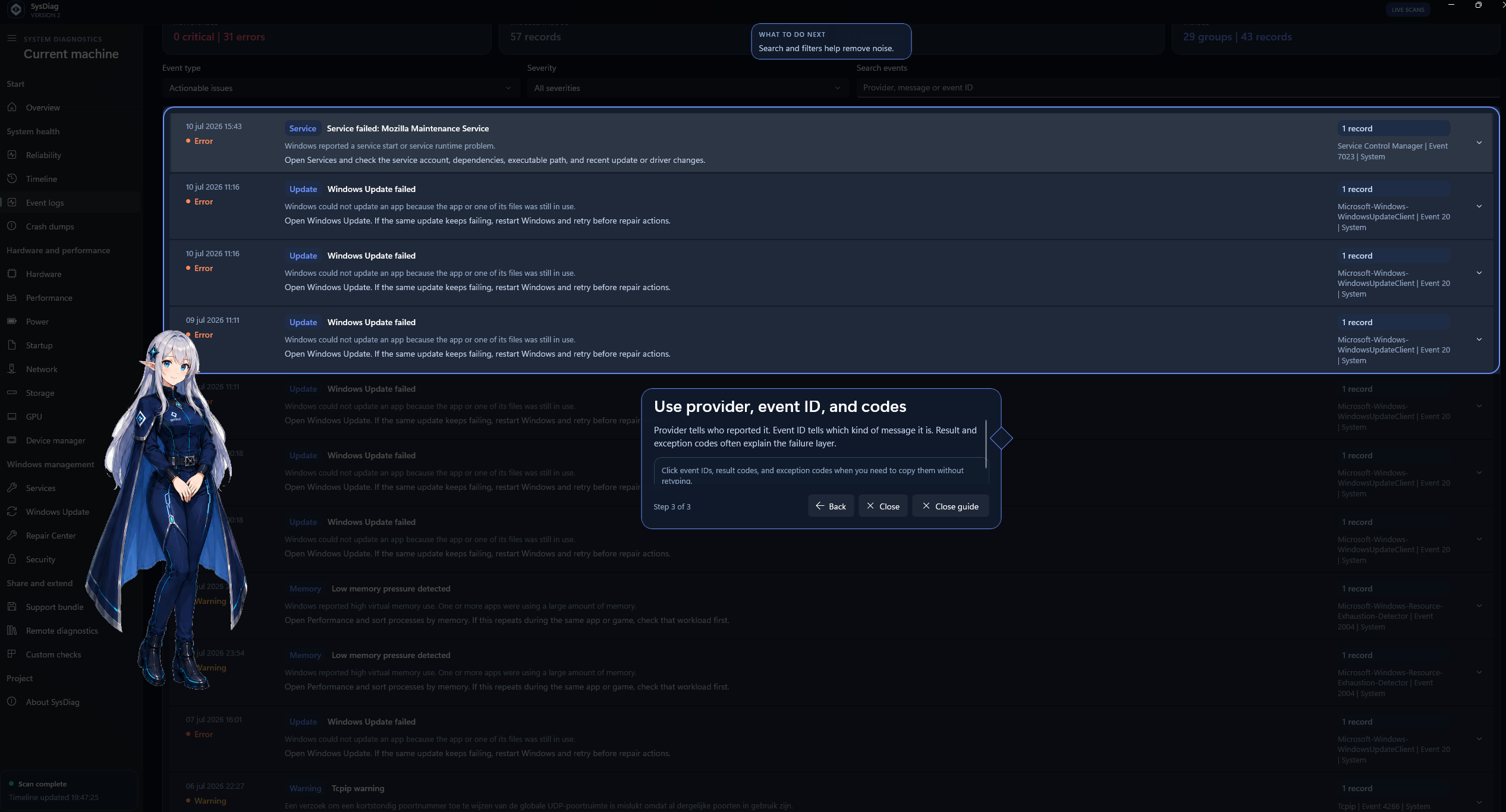This screenshot has width=1506, height=812.
Task: Click the guide popup scrollbar
Action: tap(986, 443)
